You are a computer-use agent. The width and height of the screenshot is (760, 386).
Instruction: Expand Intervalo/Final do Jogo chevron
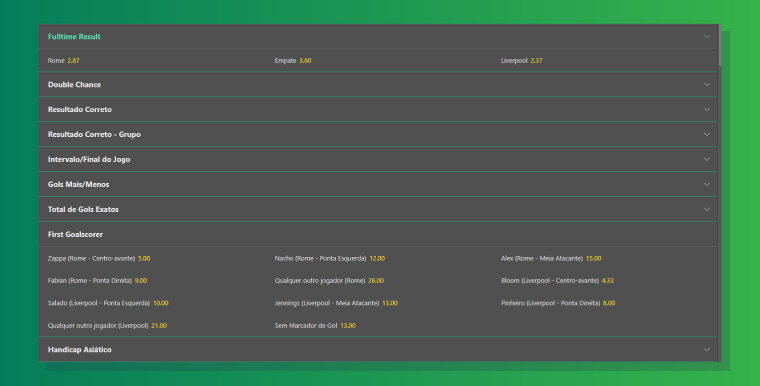click(x=707, y=160)
